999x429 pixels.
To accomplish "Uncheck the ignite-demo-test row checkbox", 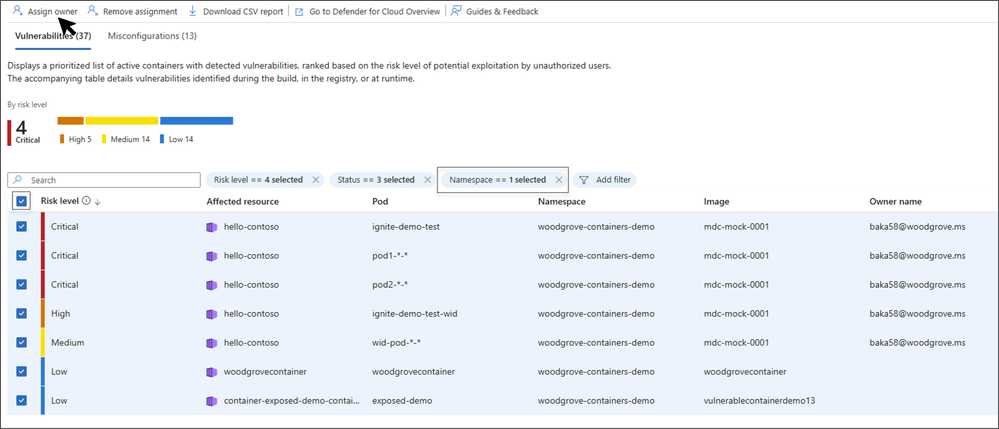I will (21, 226).
